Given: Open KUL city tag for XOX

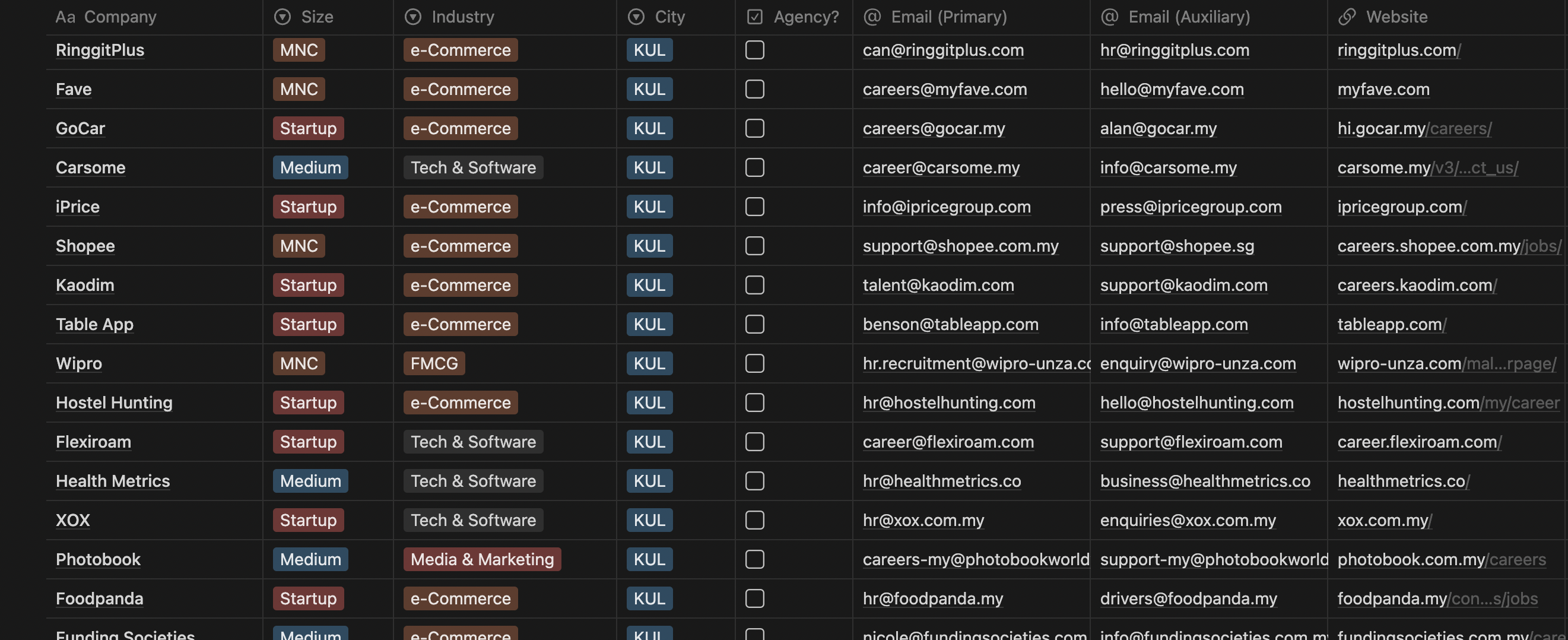Looking at the screenshot, I should click(649, 520).
